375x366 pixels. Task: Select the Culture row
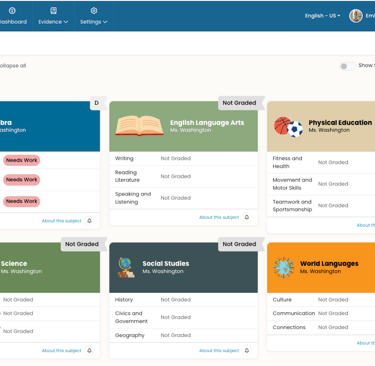(321, 300)
